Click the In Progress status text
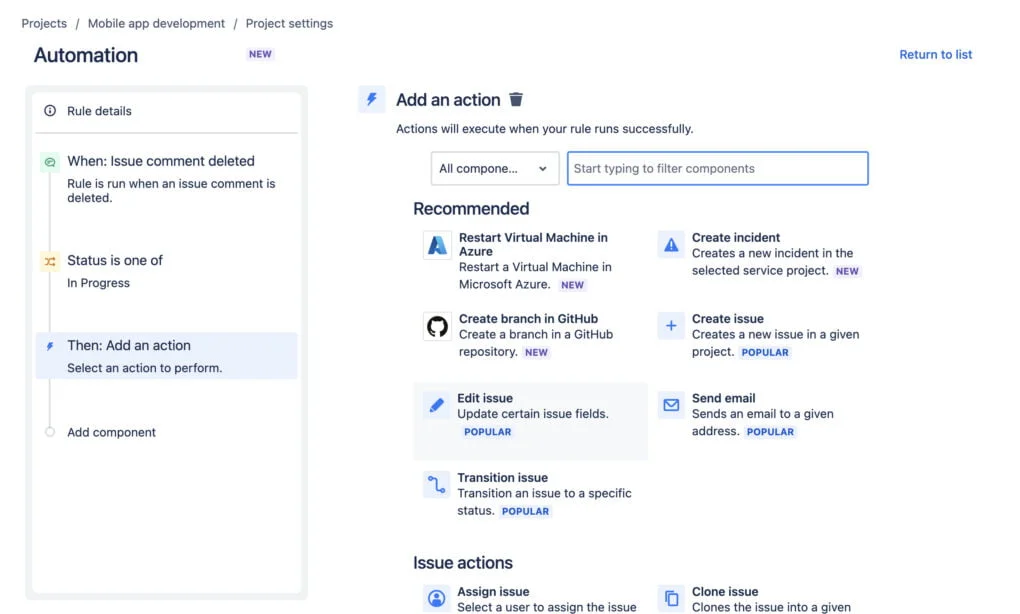This screenshot has height=614, width=1020. (x=98, y=283)
